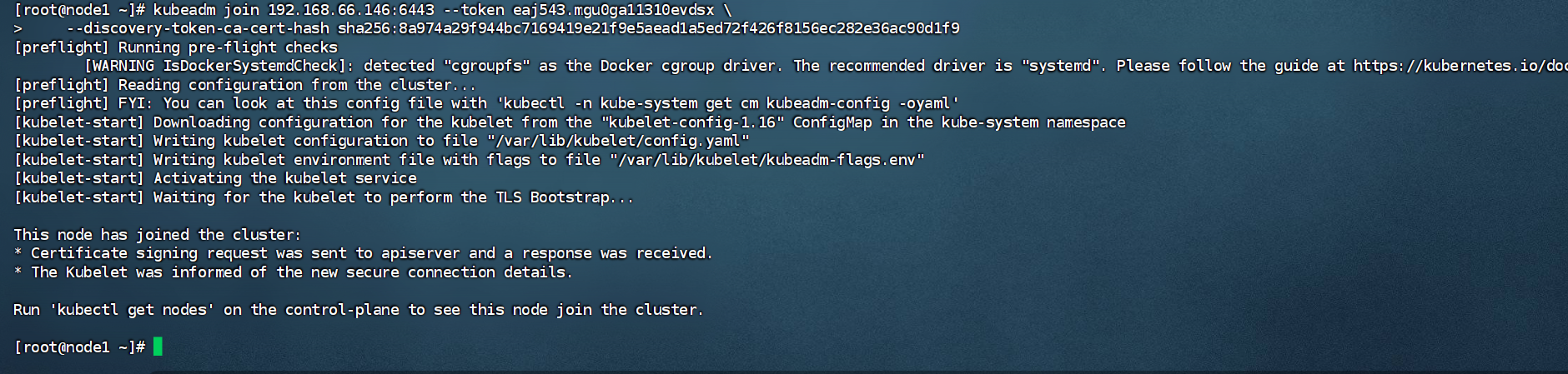
Task: Click the /var/lib/kubelet/kubeadm-flags.env path
Action: [766, 160]
